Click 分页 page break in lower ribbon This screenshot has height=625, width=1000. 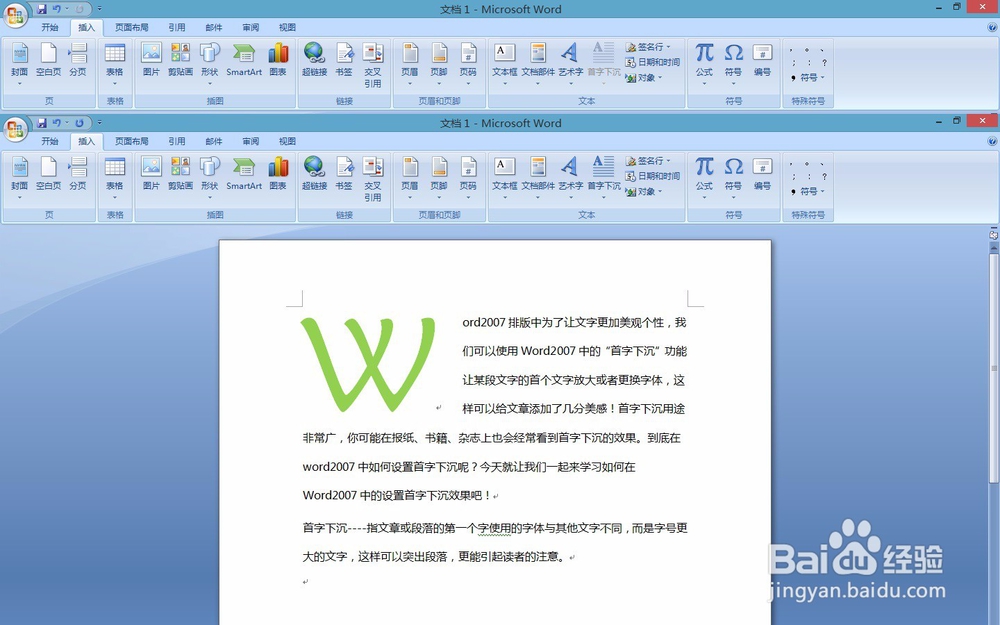[x=78, y=174]
